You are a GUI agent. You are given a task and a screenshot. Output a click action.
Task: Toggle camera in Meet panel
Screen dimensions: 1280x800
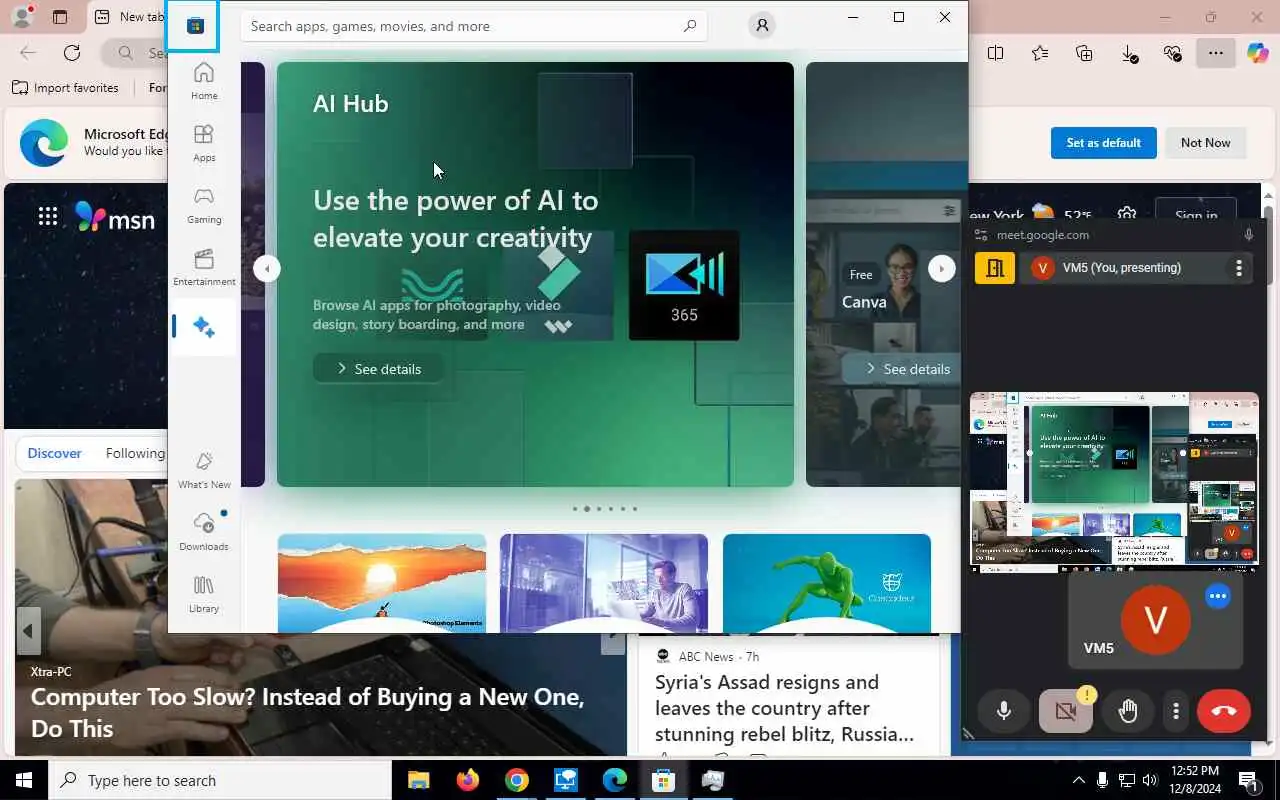click(x=1066, y=711)
